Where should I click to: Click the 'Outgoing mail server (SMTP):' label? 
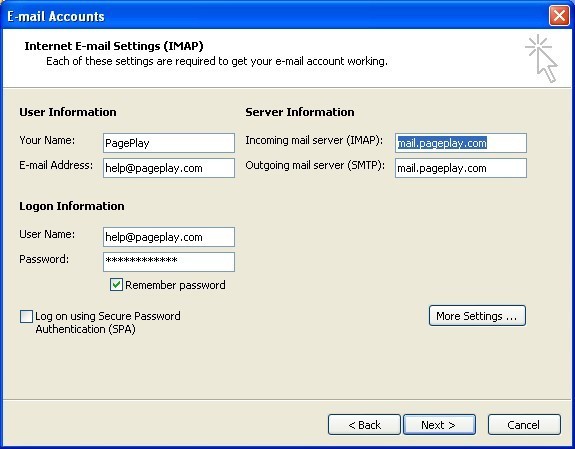(x=315, y=165)
